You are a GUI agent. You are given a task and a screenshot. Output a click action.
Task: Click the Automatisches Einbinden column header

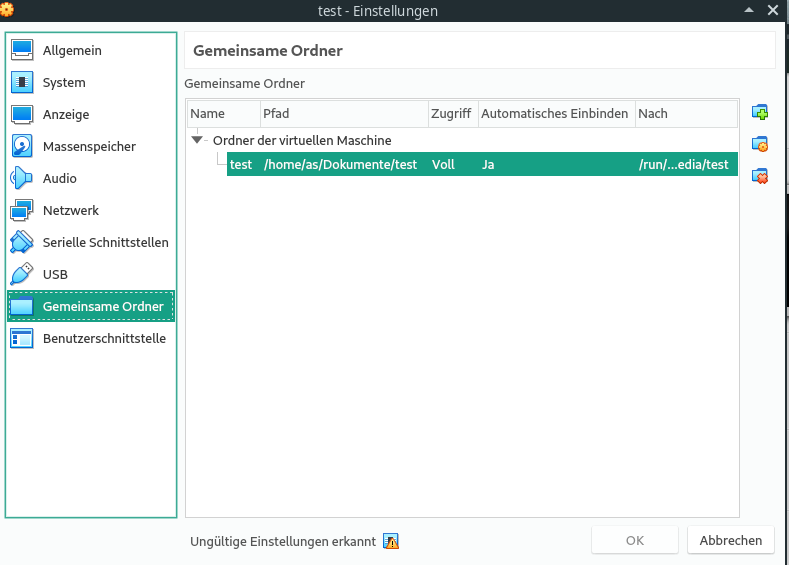[x=555, y=113]
